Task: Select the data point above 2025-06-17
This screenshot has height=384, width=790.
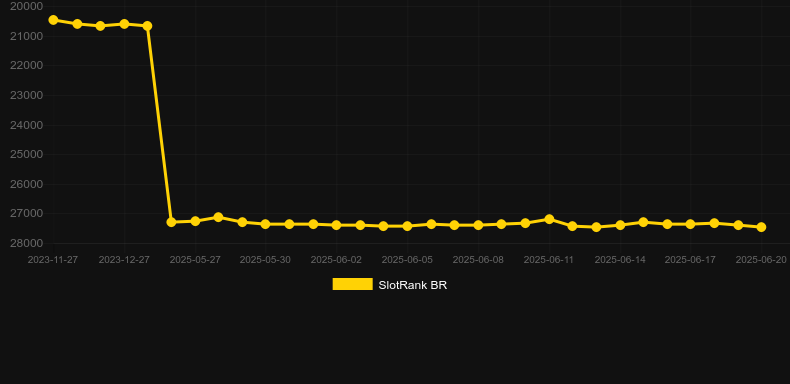Action: pos(690,224)
